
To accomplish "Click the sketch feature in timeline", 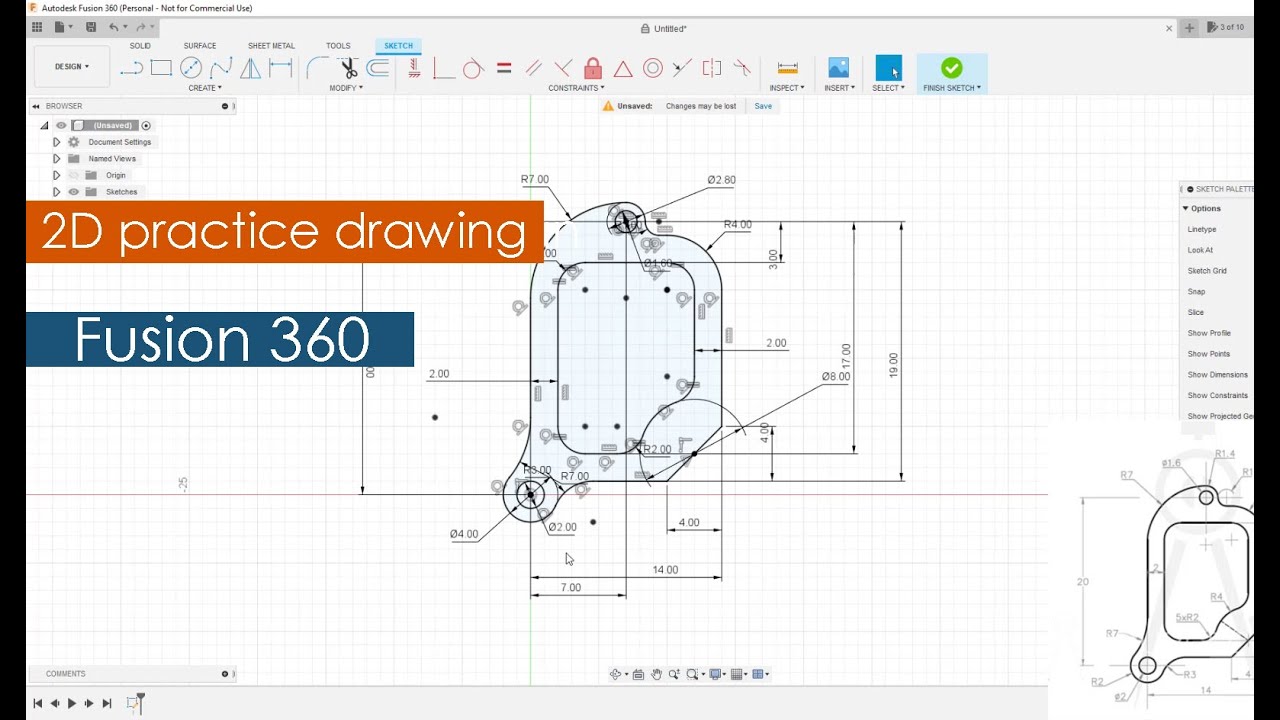I will 132,704.
